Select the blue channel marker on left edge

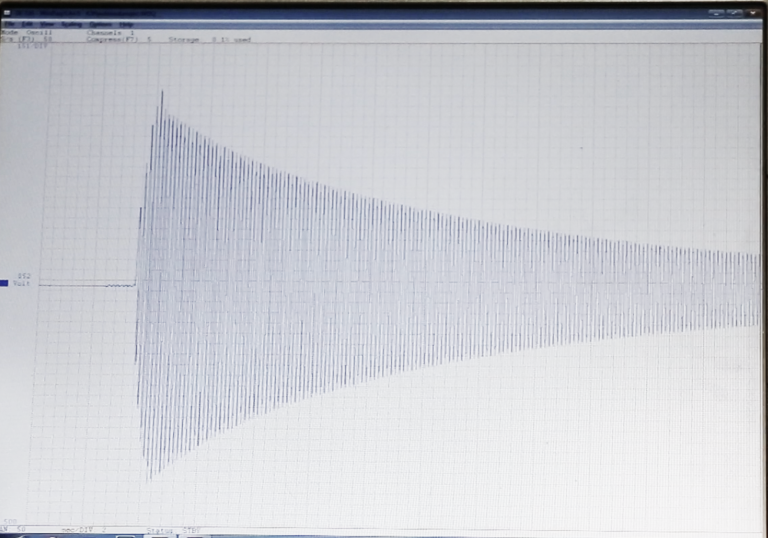[x=4, y=284]
